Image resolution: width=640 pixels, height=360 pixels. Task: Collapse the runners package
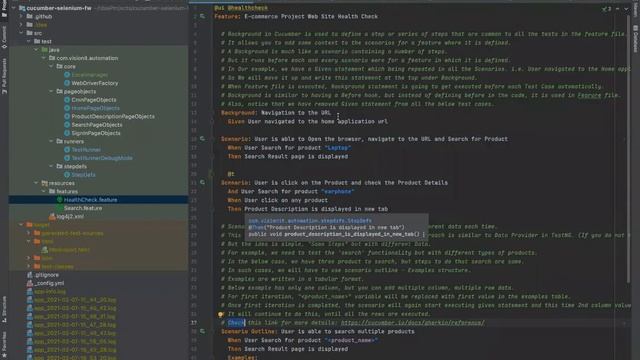pyautogui.click(x=51, y=141)
